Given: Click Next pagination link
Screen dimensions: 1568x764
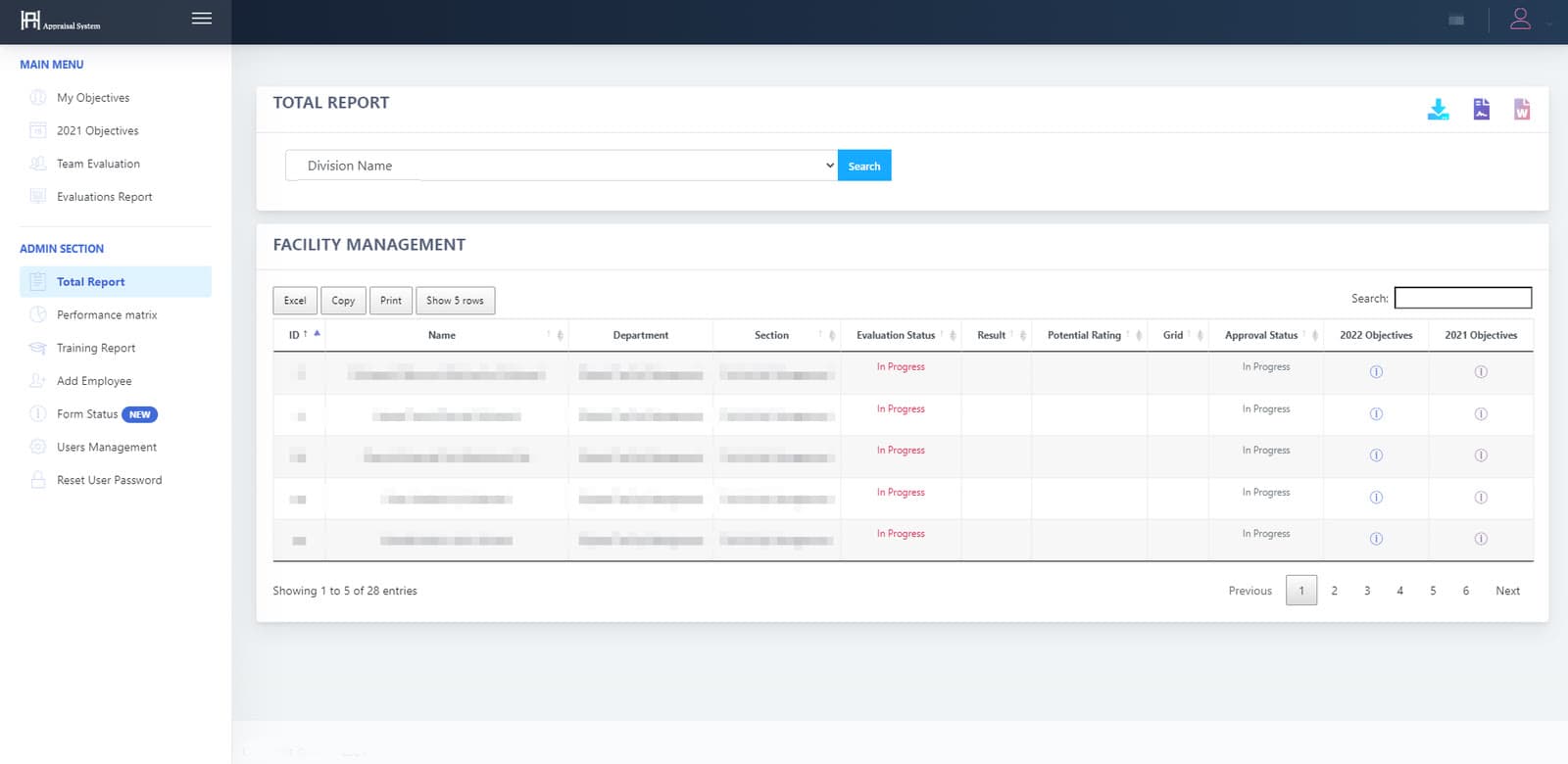Looking at the screenshot, I should [x=1507, y=591].
